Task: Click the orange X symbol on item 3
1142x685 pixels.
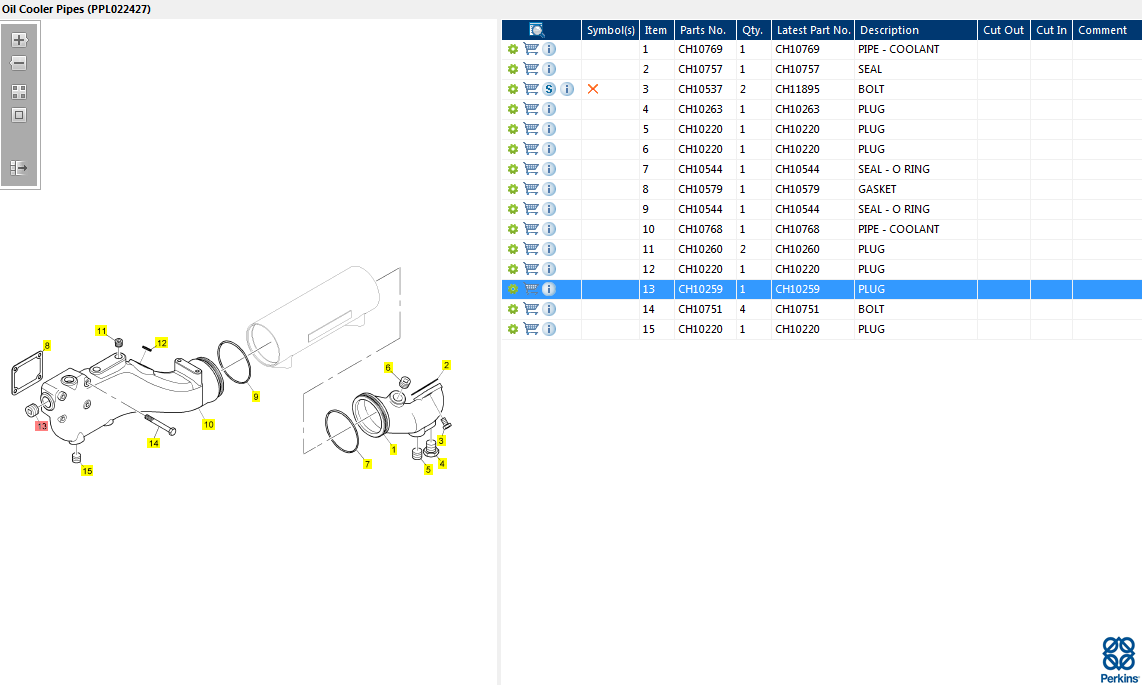Action: pyautogui.click(x=593, y=89)
